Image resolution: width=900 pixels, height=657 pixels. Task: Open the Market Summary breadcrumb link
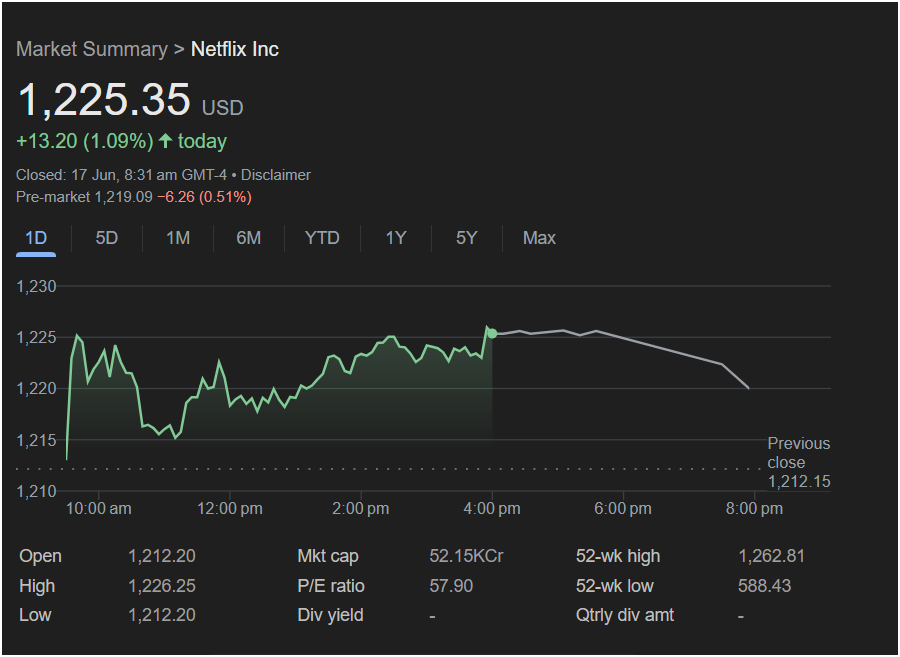point(92,49)
